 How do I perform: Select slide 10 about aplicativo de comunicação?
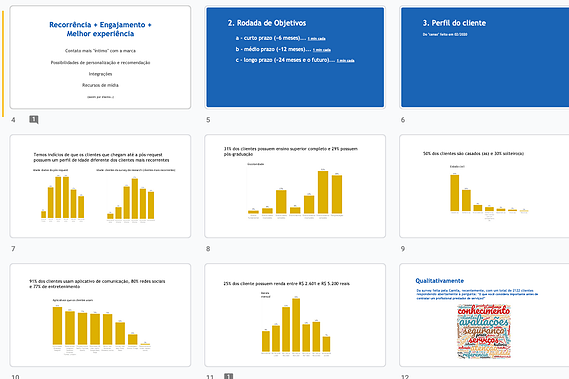(x=100, y=315)
